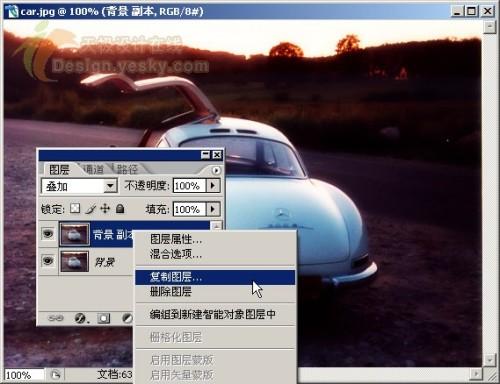The width and height of the screenshot is (500, 384).
Task: Click the 不透明度 100% input field
Action: (189, 186)
